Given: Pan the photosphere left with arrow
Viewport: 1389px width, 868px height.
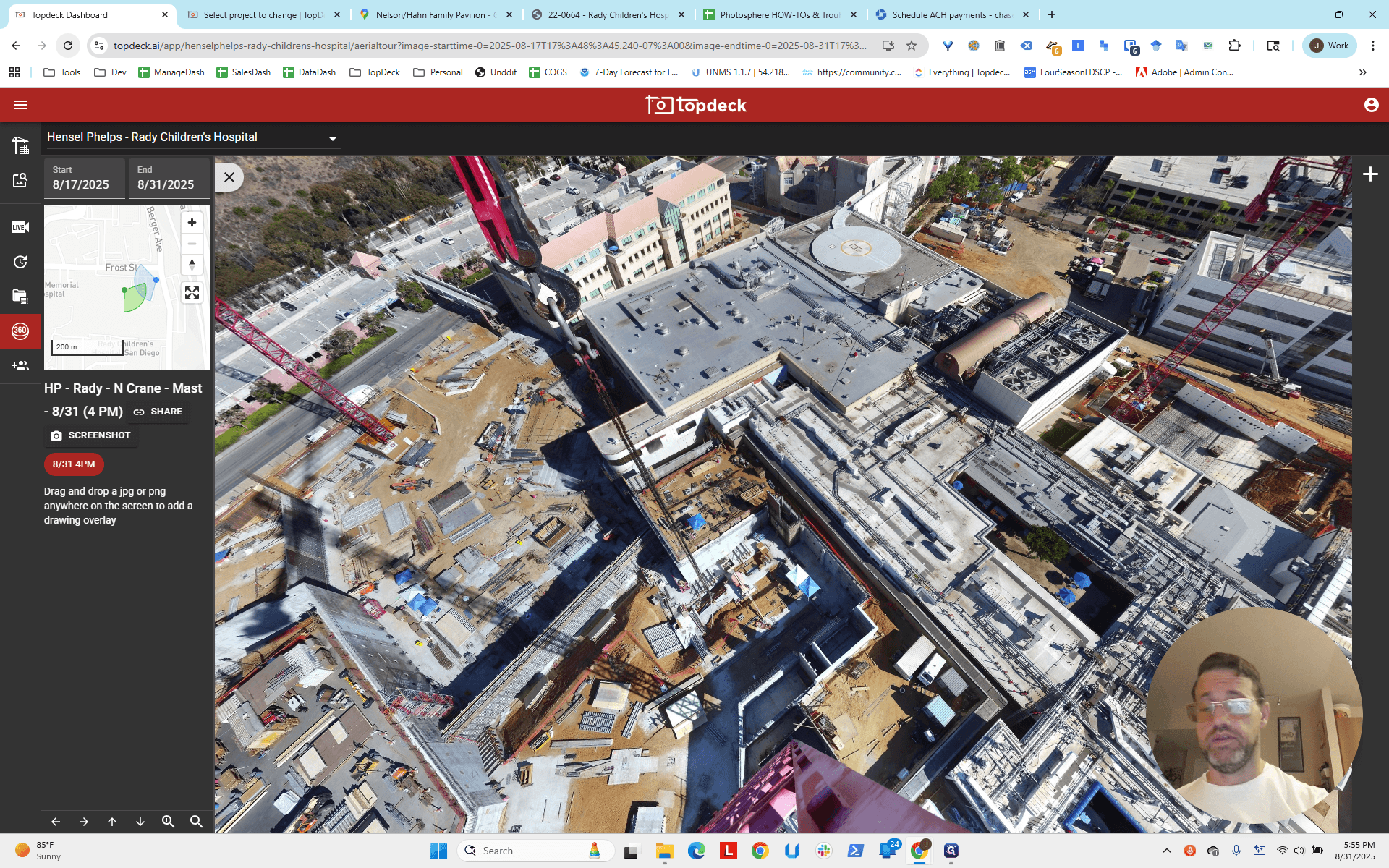Looking at the screenshot, I should tap(56, 822).
